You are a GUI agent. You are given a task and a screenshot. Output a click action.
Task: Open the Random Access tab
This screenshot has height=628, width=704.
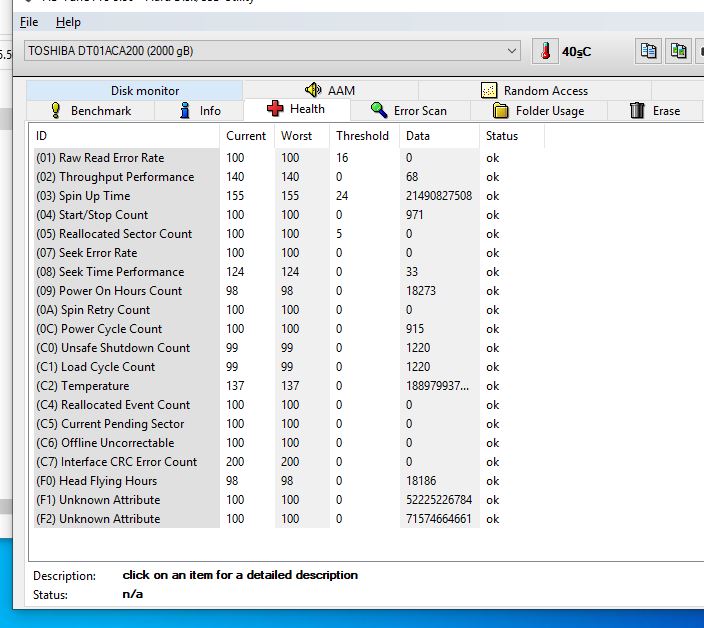pos(534,91)
